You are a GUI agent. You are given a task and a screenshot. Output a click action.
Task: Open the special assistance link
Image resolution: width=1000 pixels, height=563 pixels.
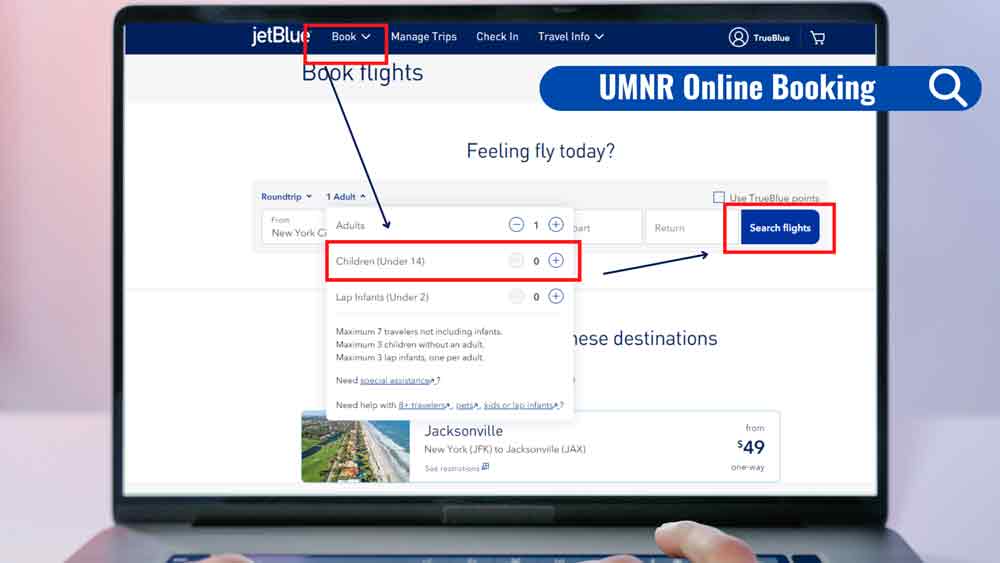pyautogui.click(x=397, y=381)
